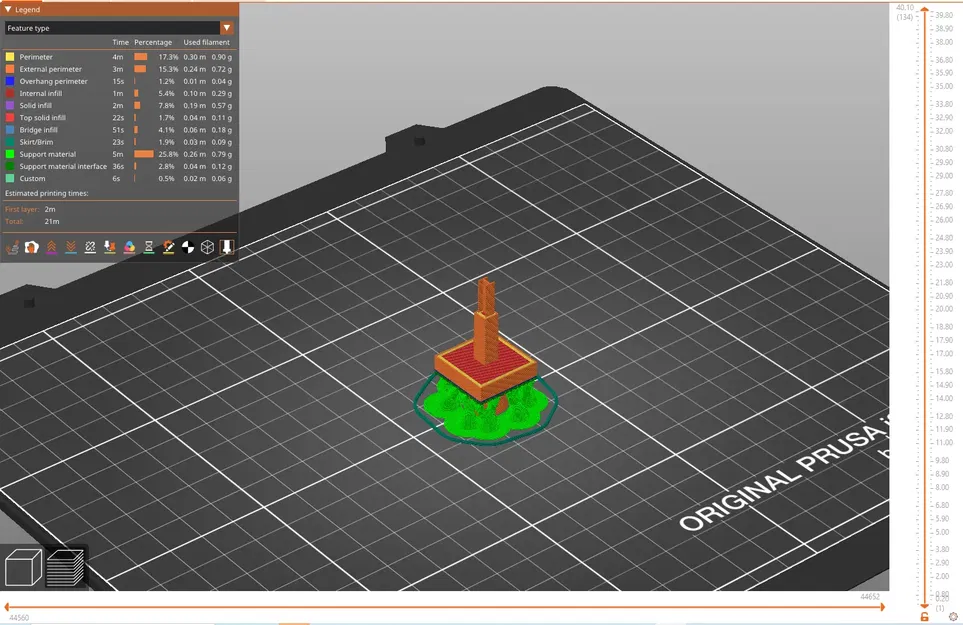Switch to sliced layers preview icon
963x625 pixels.
[x=66, y=567]
